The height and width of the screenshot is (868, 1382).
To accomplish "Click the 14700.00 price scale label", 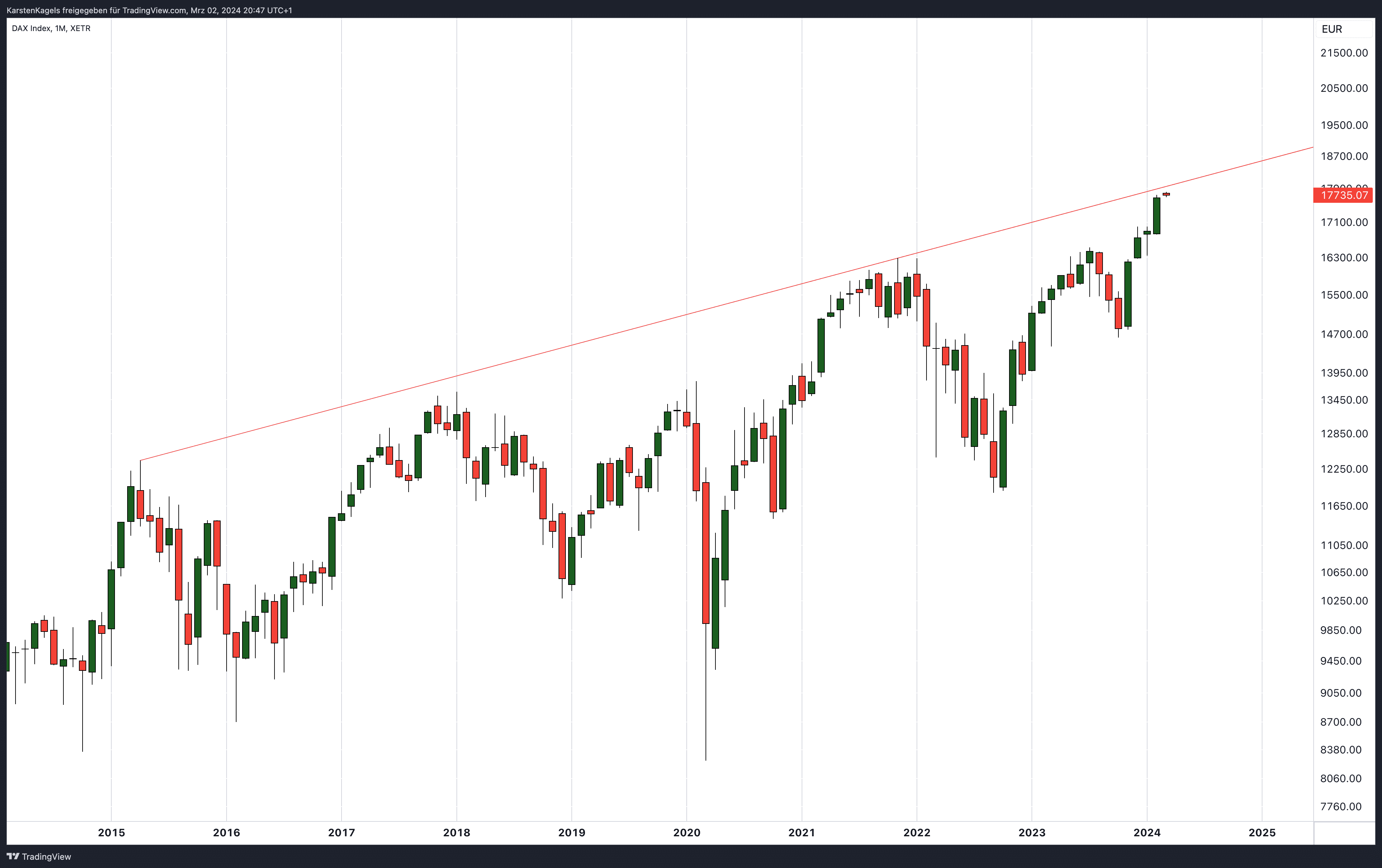I will click(x=1344, y=334).
